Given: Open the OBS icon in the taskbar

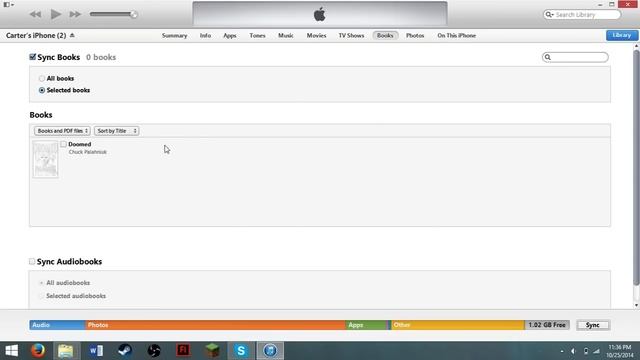Looking at the screenshot, I should tap(154, 351).
